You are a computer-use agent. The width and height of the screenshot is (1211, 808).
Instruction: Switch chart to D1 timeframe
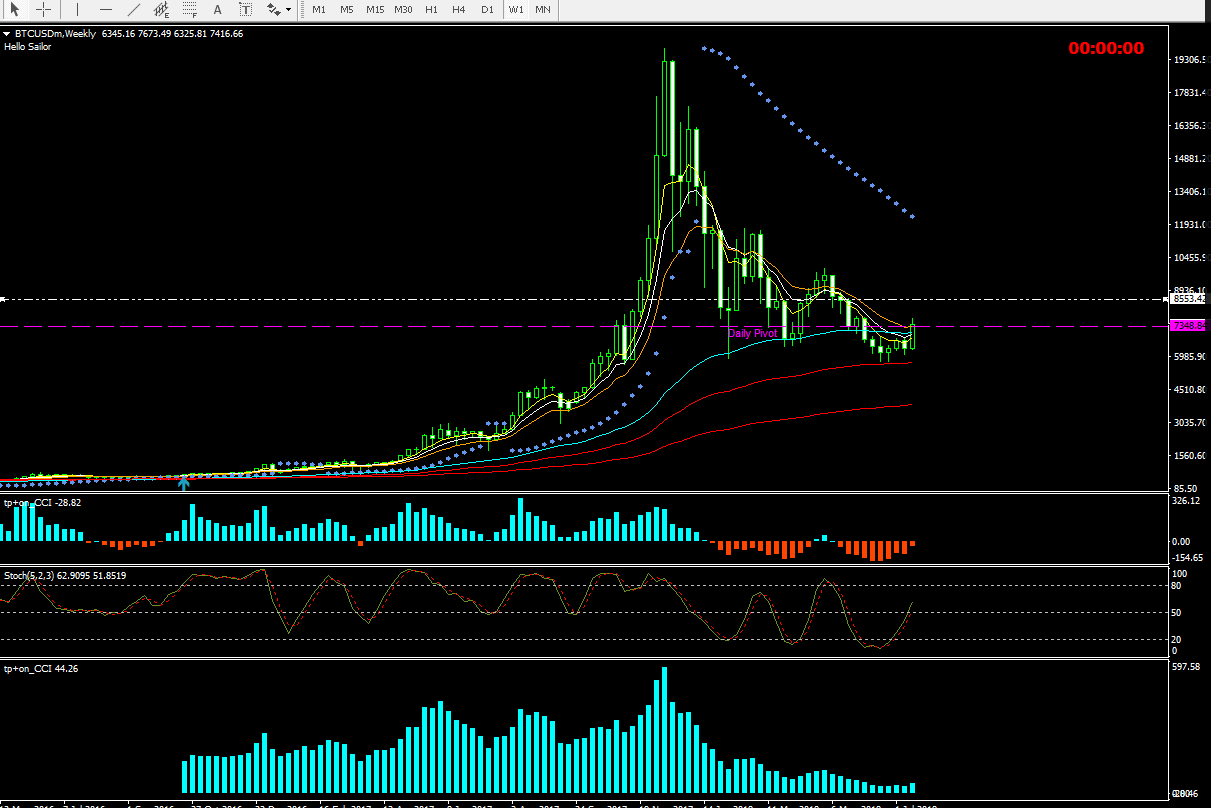(x=487, y=9)
